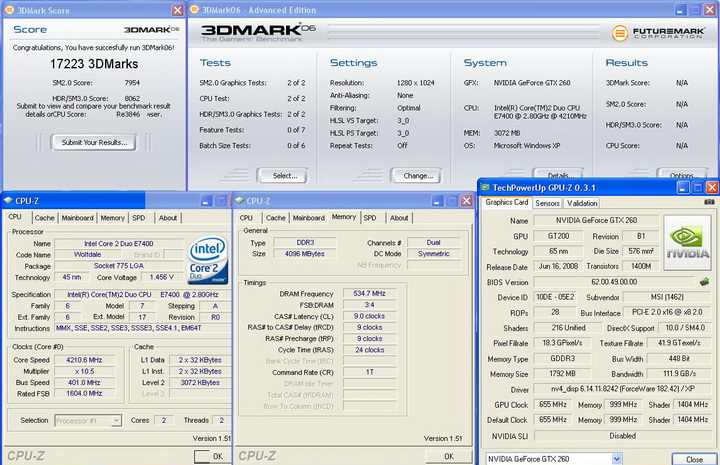Click the Bandwidth value 111.9 GB/s
Image resolution: width=720 pixels, height=465 pixels.
coord(679,374)
